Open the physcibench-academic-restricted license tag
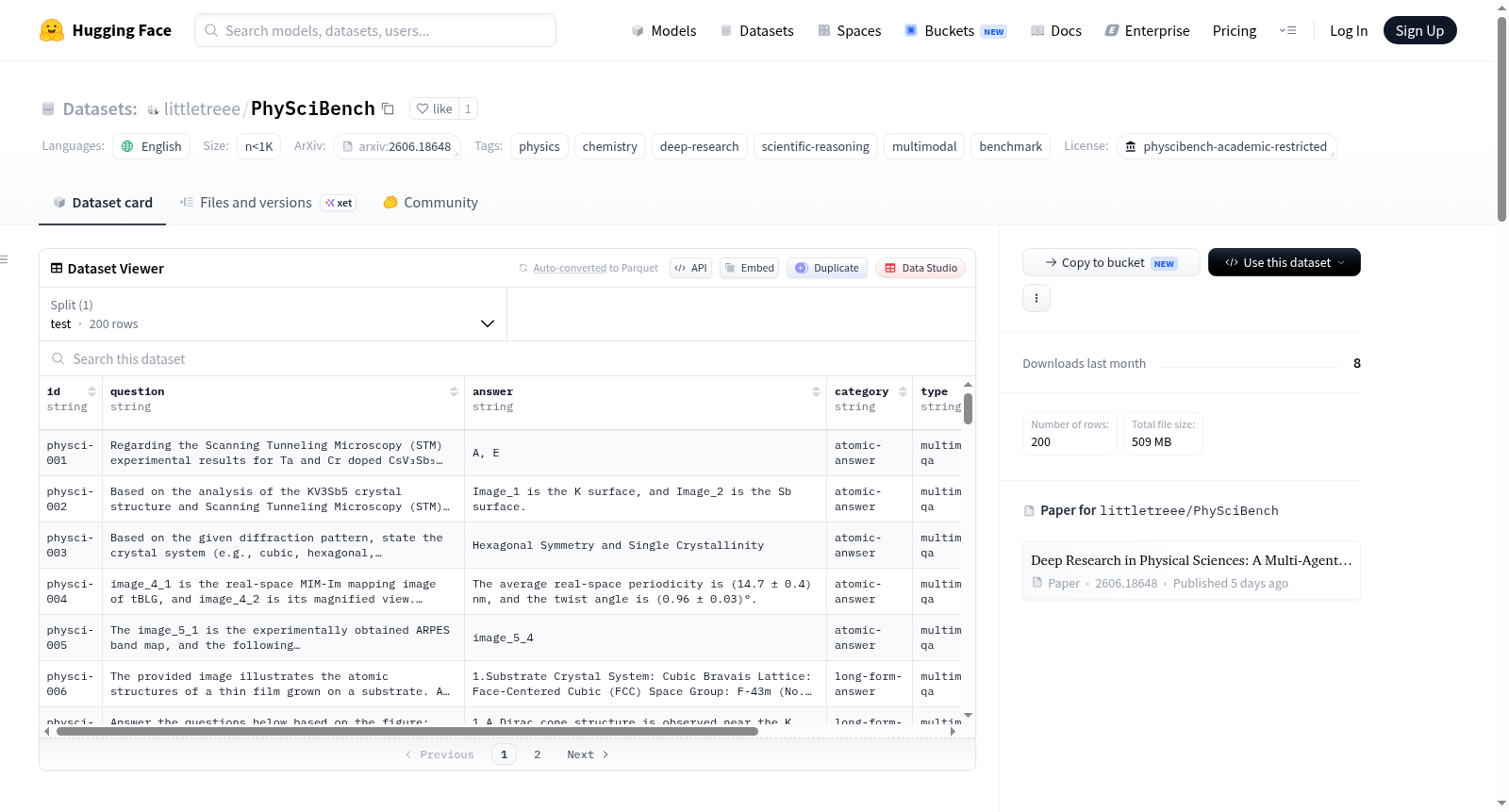The height and width of the screenshot is (812, 1509). click(x=1226, y=146)
